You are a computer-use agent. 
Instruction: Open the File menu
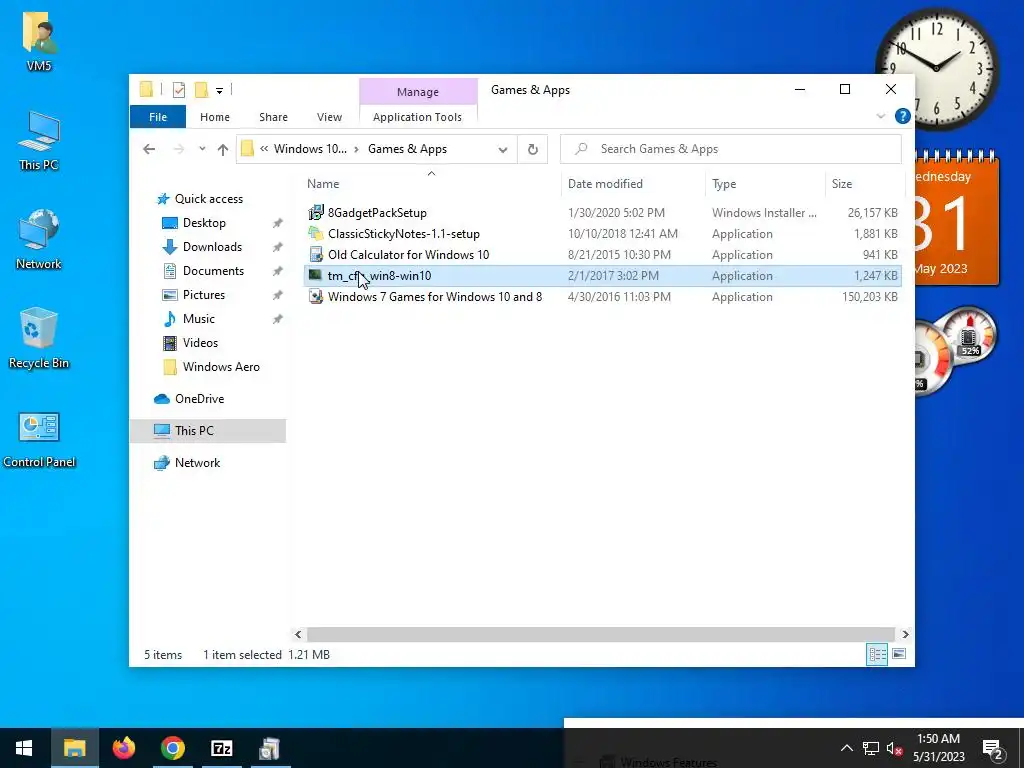(x=158, y=117)
